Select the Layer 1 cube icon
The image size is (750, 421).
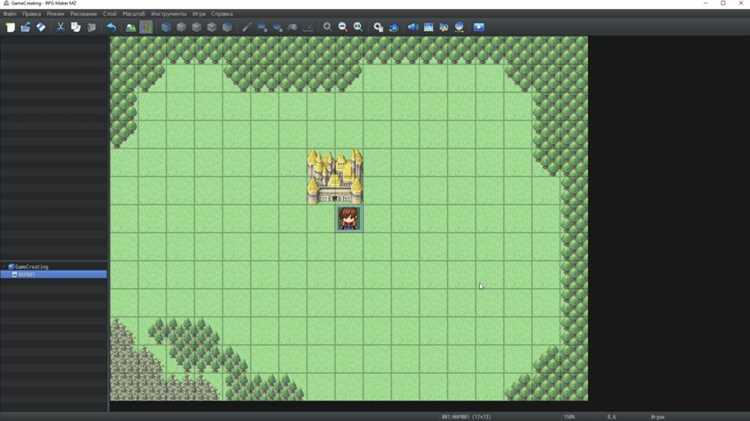pyautogui.click(x=181, y=27)
